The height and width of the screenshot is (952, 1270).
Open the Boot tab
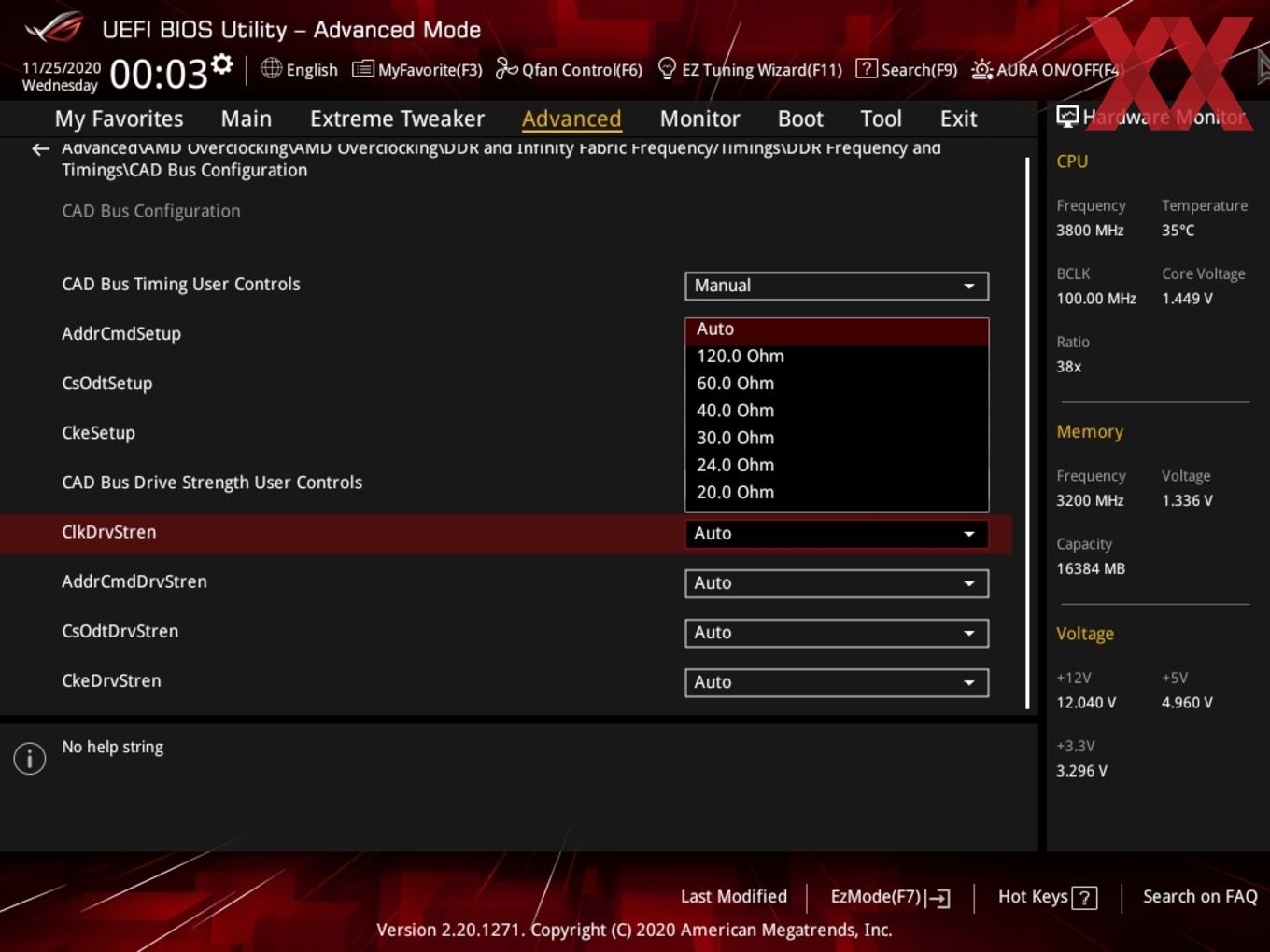pyautogui.click(x=800, y=119)
